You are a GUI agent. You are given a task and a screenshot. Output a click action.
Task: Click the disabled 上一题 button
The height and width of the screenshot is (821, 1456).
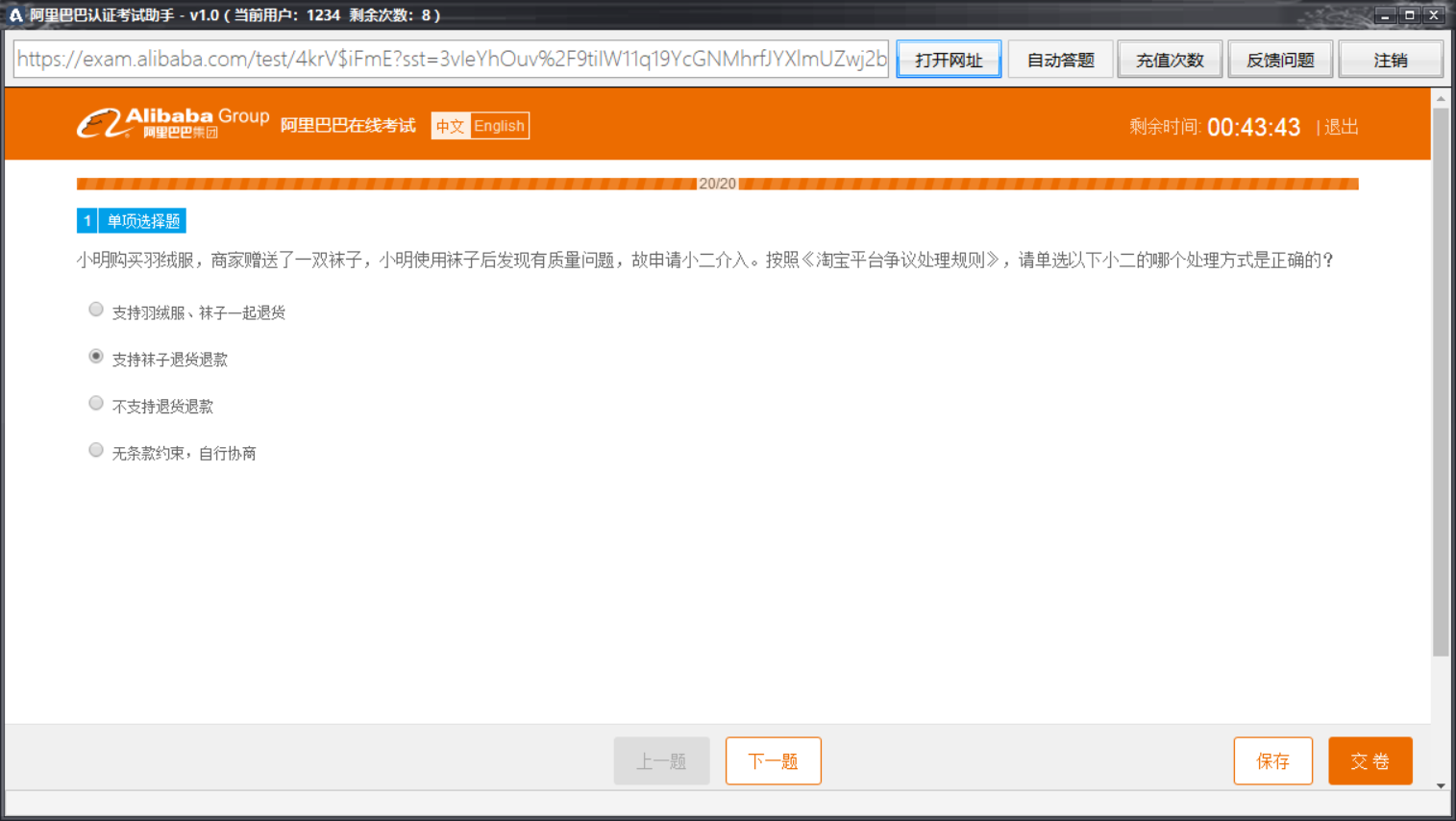[662, 761]
